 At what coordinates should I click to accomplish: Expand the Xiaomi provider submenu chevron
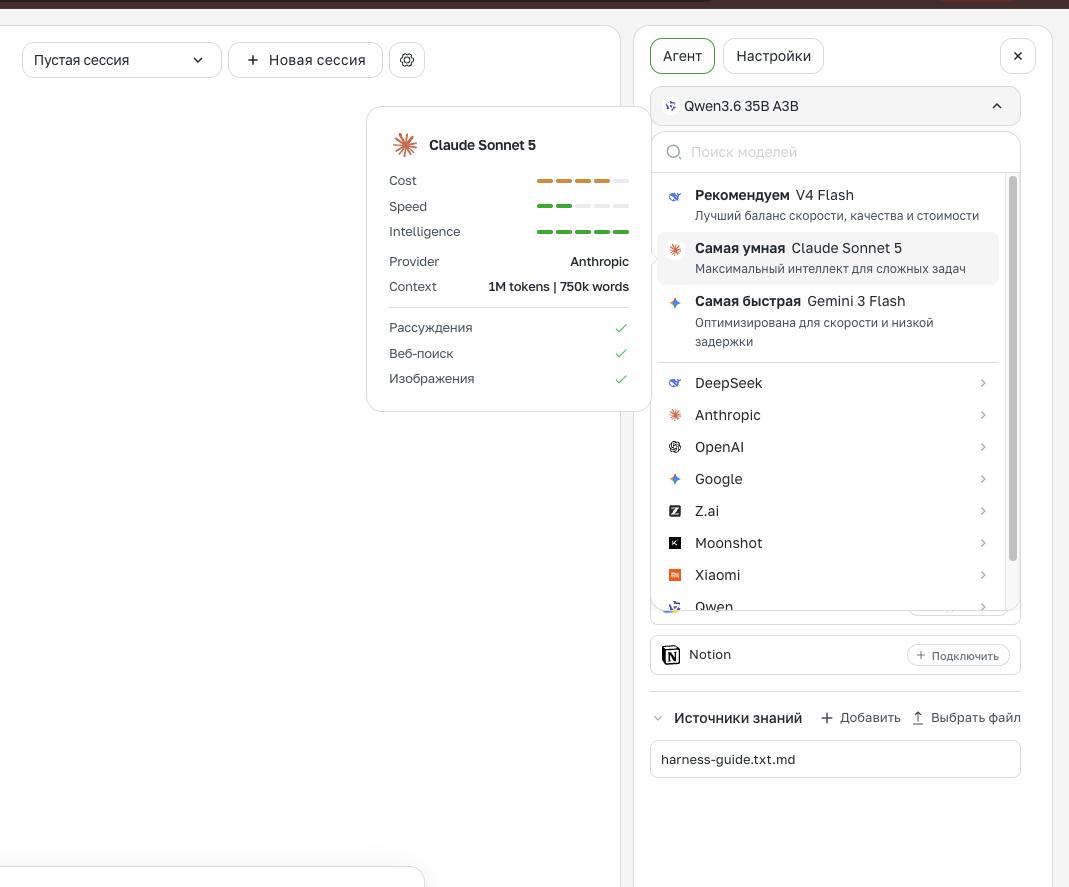983,575
